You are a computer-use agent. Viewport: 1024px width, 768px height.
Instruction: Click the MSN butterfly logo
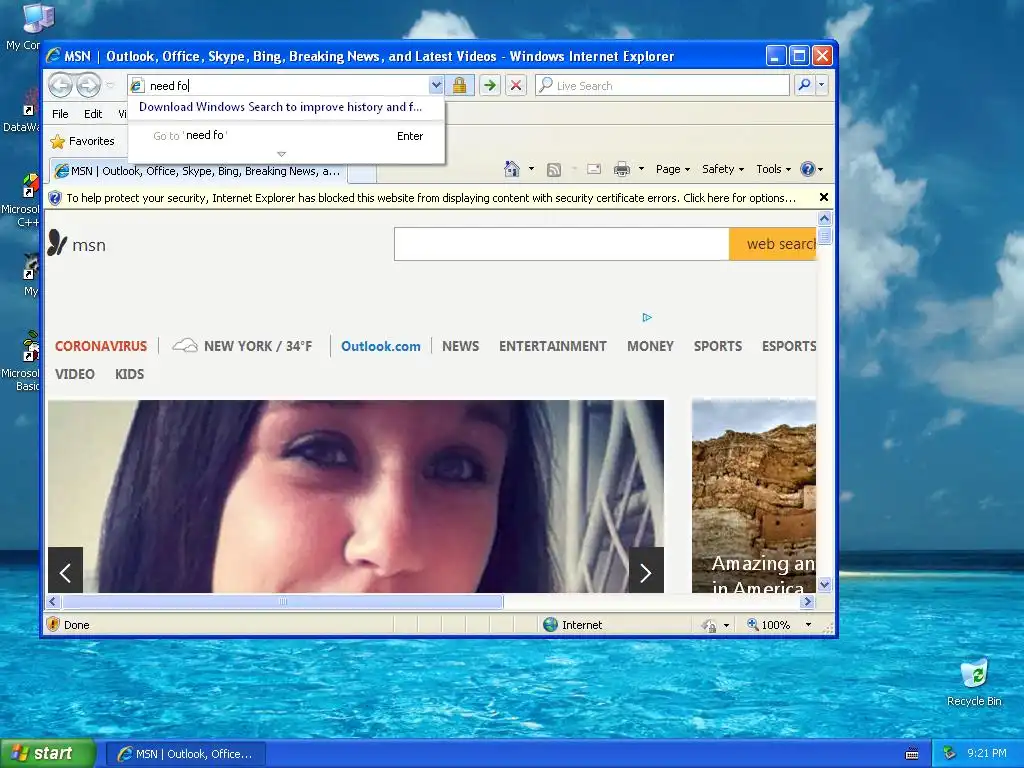click(57, 243)
